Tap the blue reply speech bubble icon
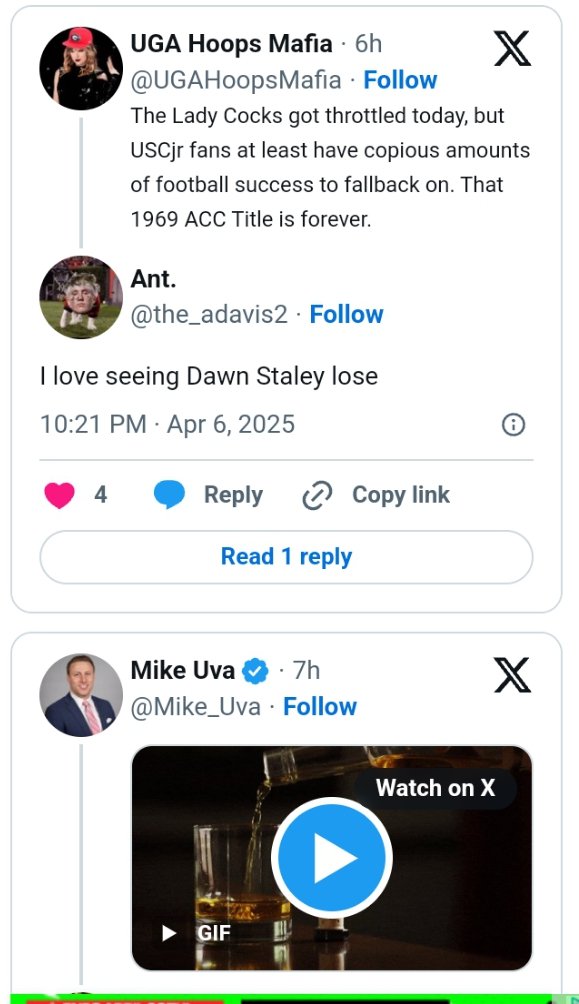 pyautogui.click(x=170, y=495)
